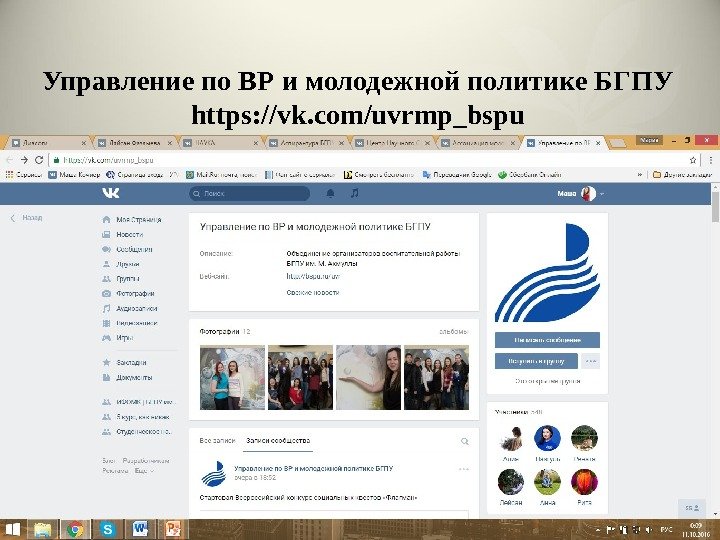Open member Лейсан's avatar
The width and height of the screenshot is (720, 540).
point(511,482)
